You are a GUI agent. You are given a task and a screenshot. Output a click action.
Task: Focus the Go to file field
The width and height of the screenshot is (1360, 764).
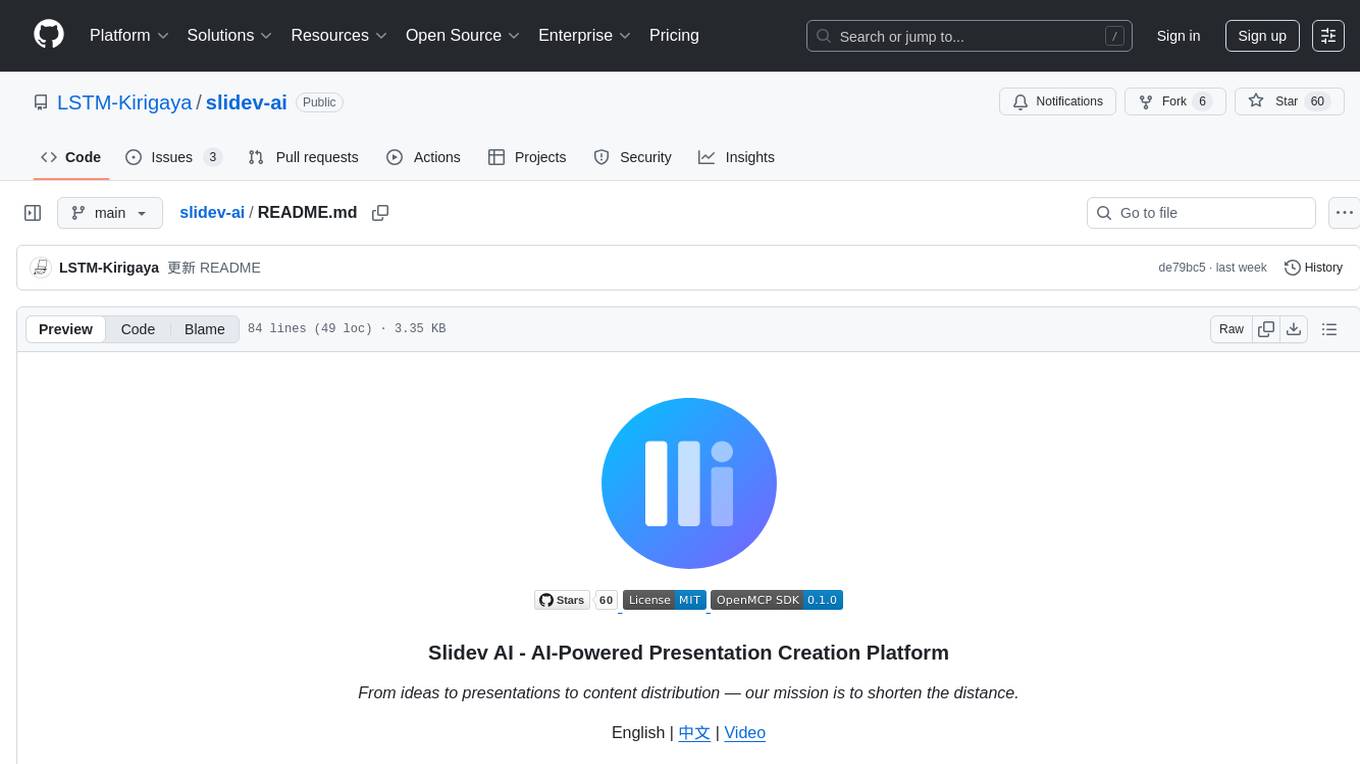click(x=1201, y=213)
